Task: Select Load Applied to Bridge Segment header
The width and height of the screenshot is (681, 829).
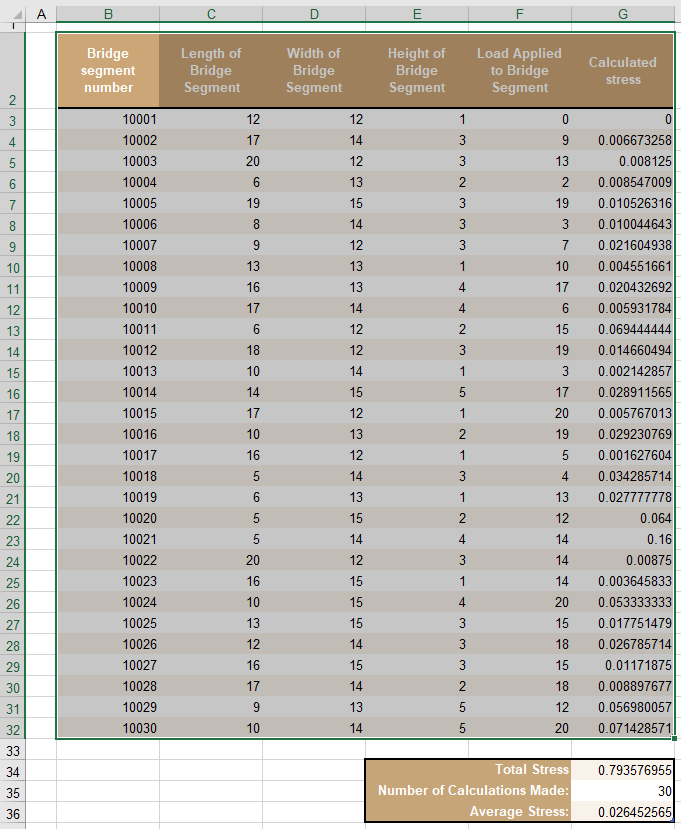Action: point(520,70)
